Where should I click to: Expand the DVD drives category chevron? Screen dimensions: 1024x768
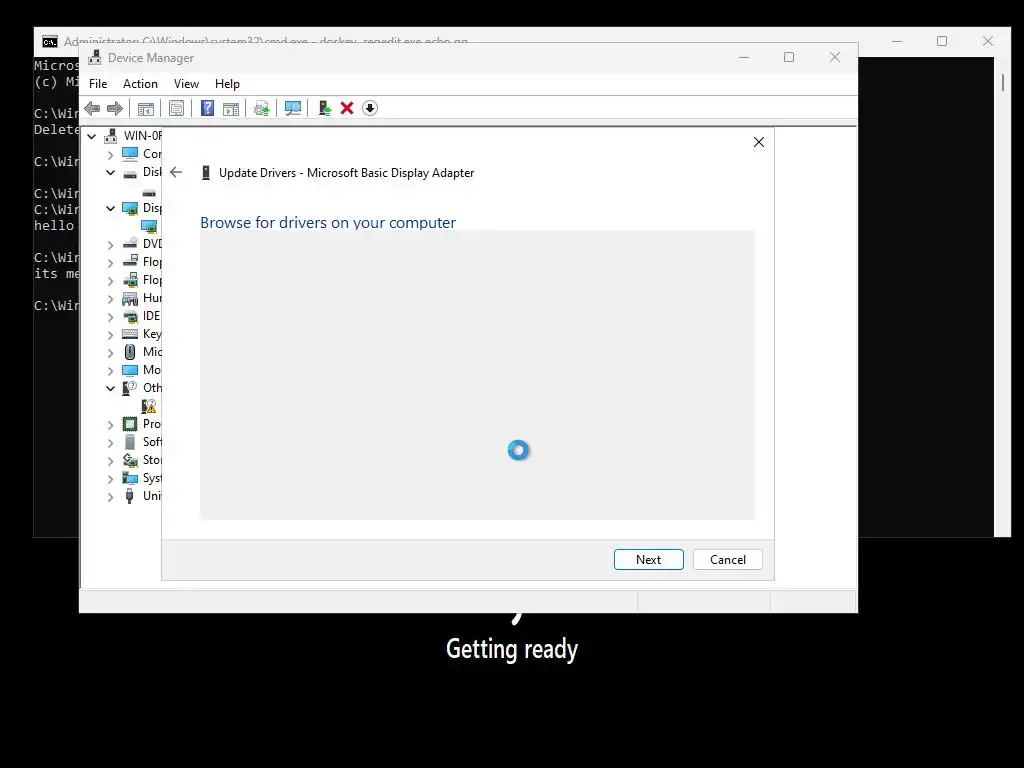110,245
